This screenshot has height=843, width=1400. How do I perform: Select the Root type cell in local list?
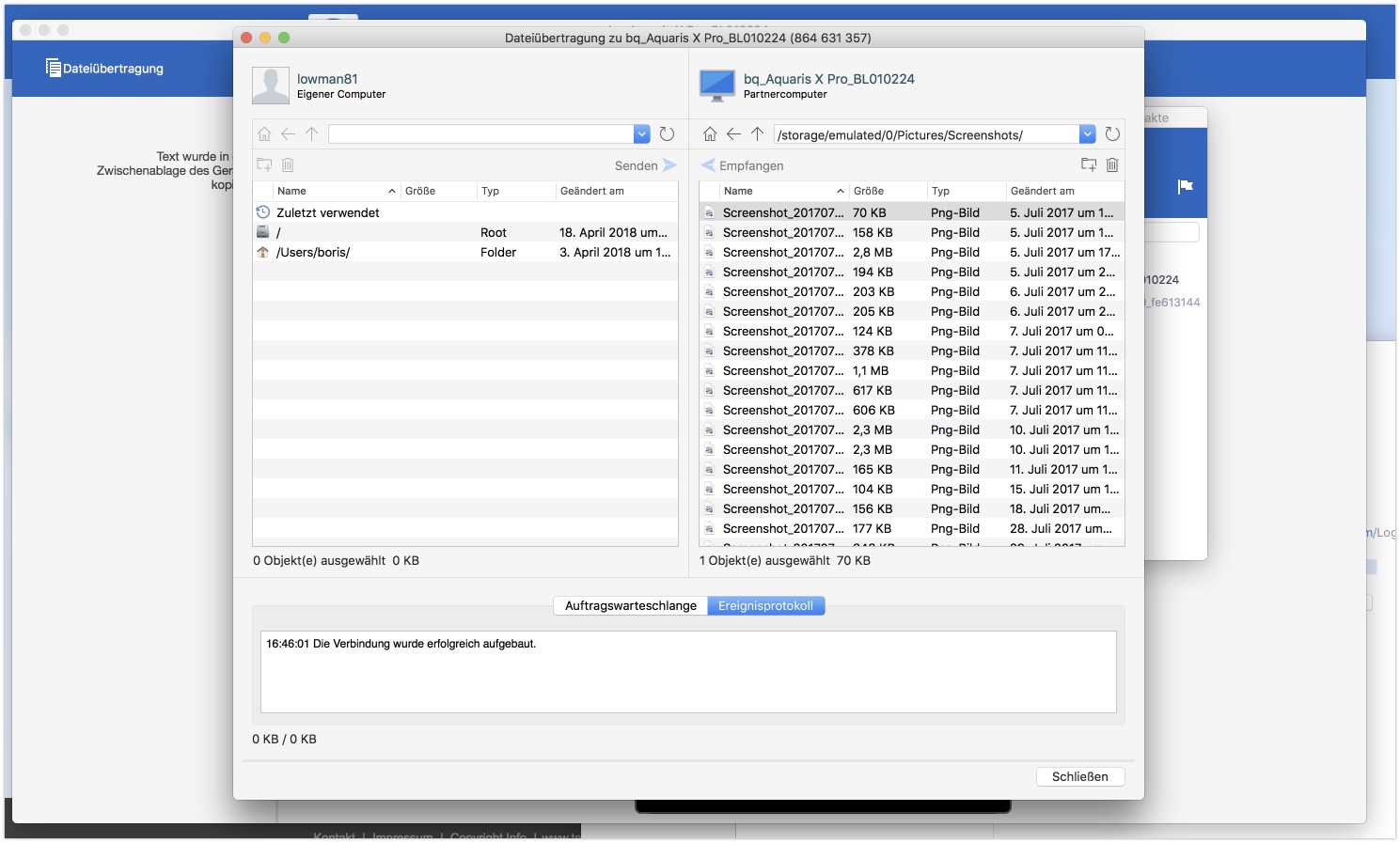[x=494, y=232]
